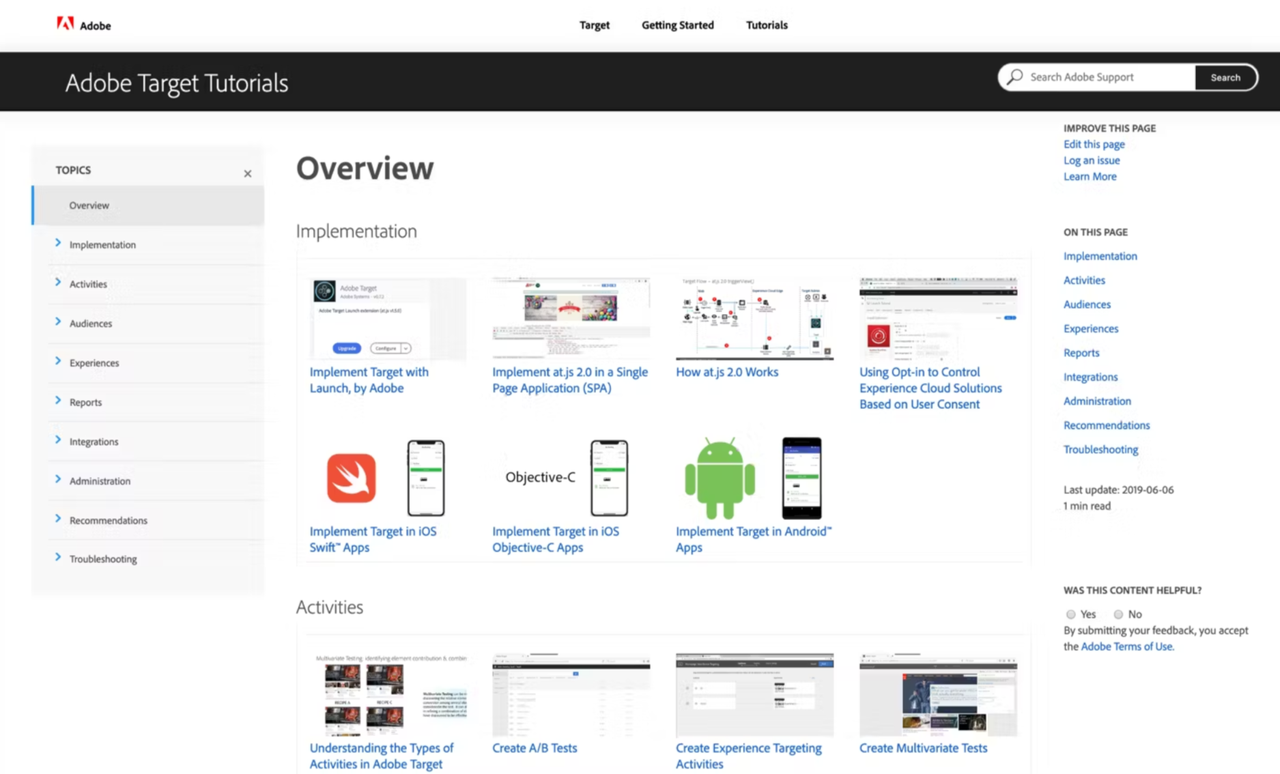
Task: Open the Target menu in top navigation
Action: pos(594,25)
